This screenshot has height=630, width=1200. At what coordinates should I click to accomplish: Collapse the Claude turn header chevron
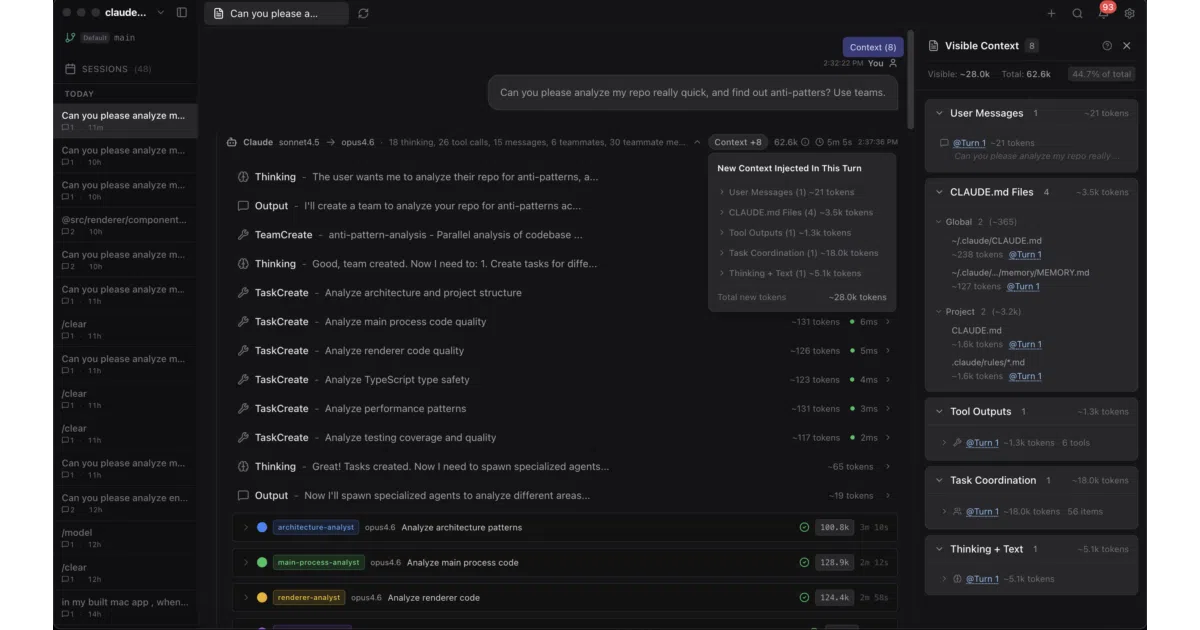697,142
